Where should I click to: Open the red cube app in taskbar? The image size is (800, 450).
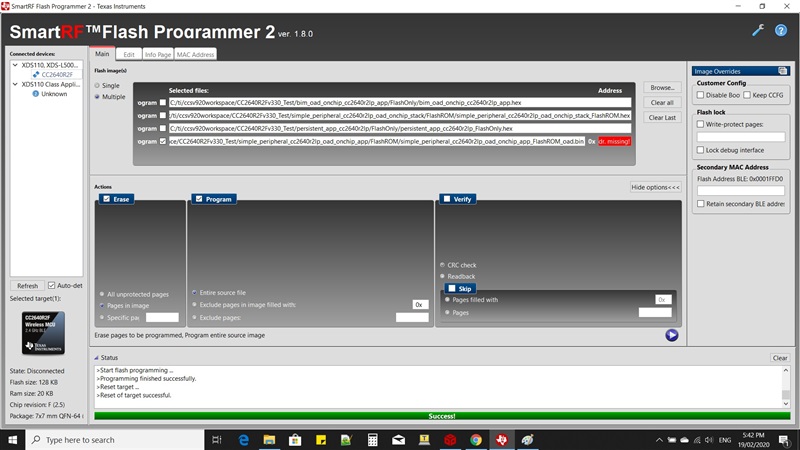pyautogui.click(x=450, y=440)
